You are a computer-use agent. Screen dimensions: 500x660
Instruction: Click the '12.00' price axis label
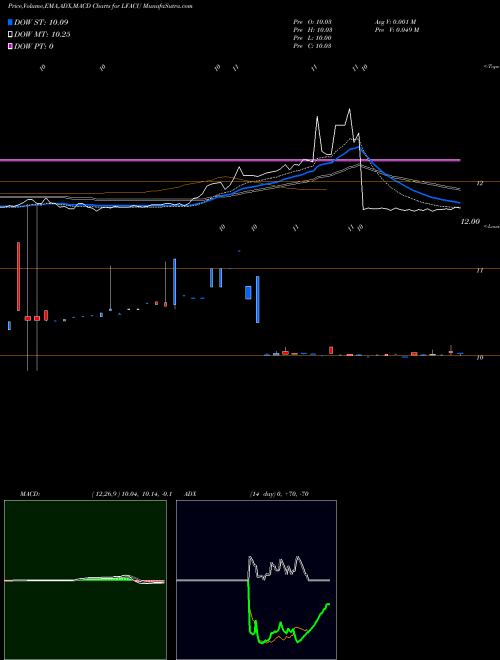click(x=470, y=221)
